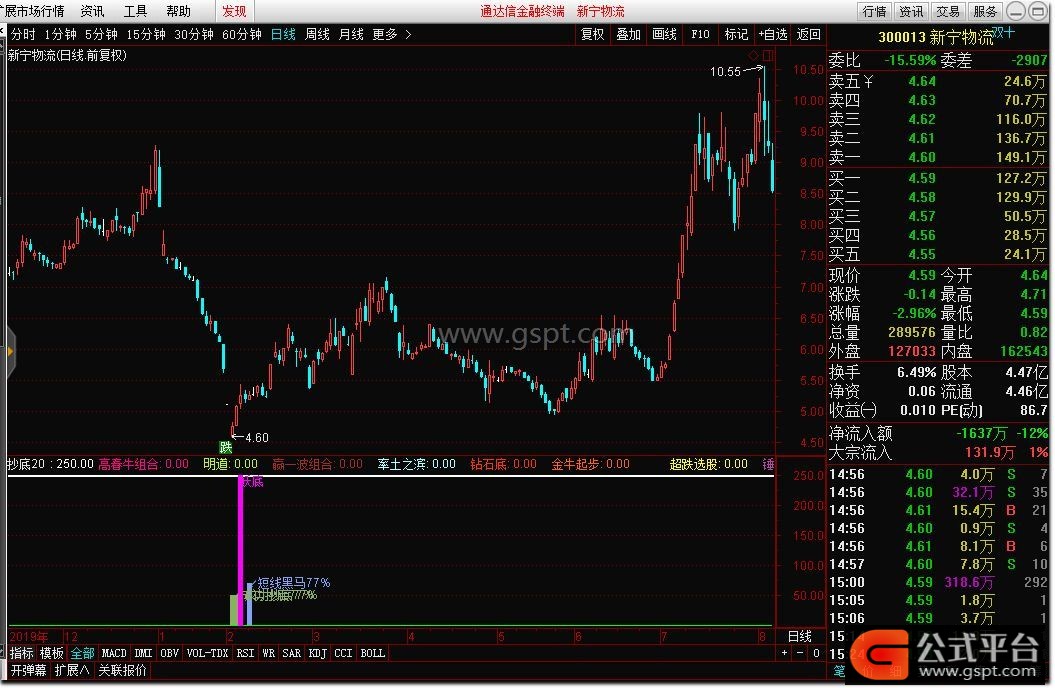Switch to the WR indicator
1055x688 pixels.
[x=268, y=653]
